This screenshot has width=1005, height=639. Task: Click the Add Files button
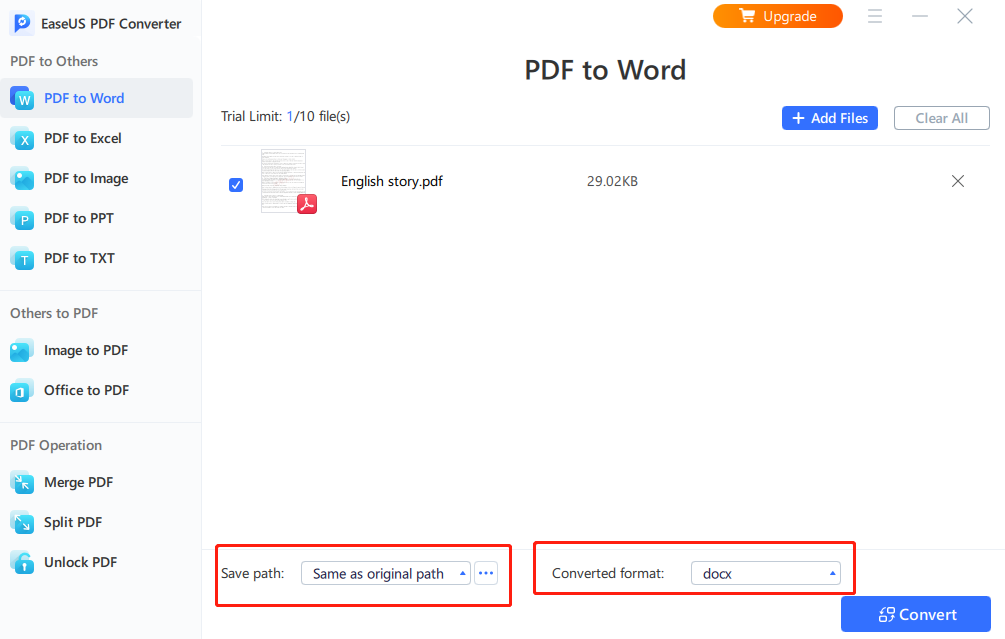pos(829,118)
